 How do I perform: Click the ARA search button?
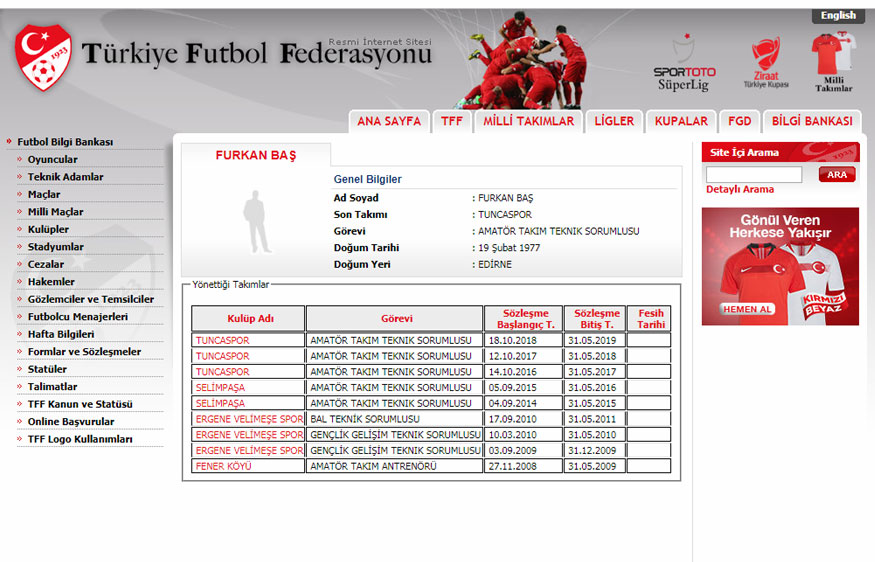(x=836, y=175)
